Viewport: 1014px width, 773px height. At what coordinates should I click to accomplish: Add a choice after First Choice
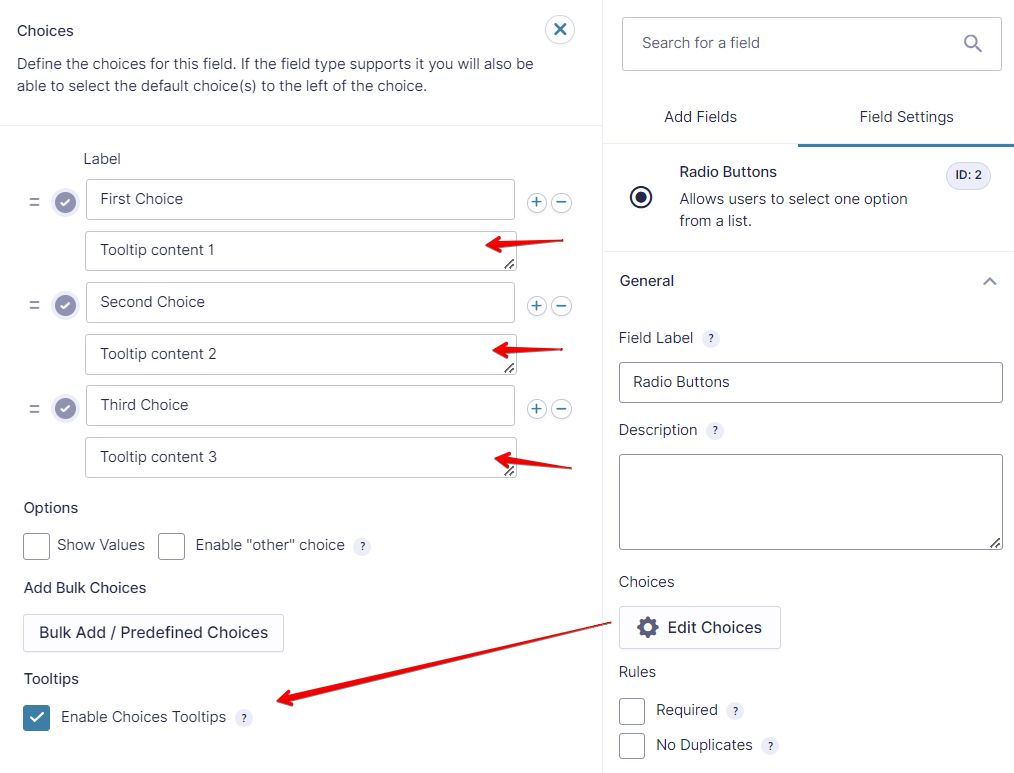[x=537, y=203]
